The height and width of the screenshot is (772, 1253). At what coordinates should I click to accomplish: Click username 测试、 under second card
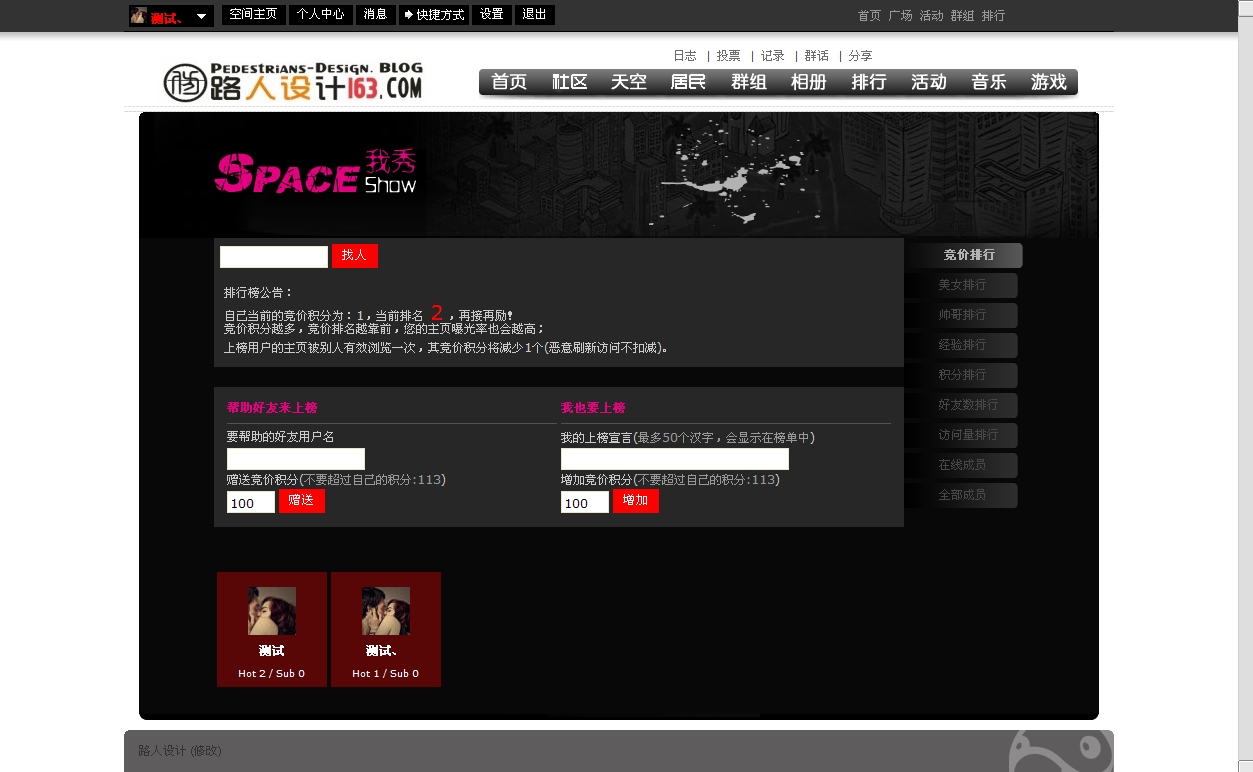[383, 651]
